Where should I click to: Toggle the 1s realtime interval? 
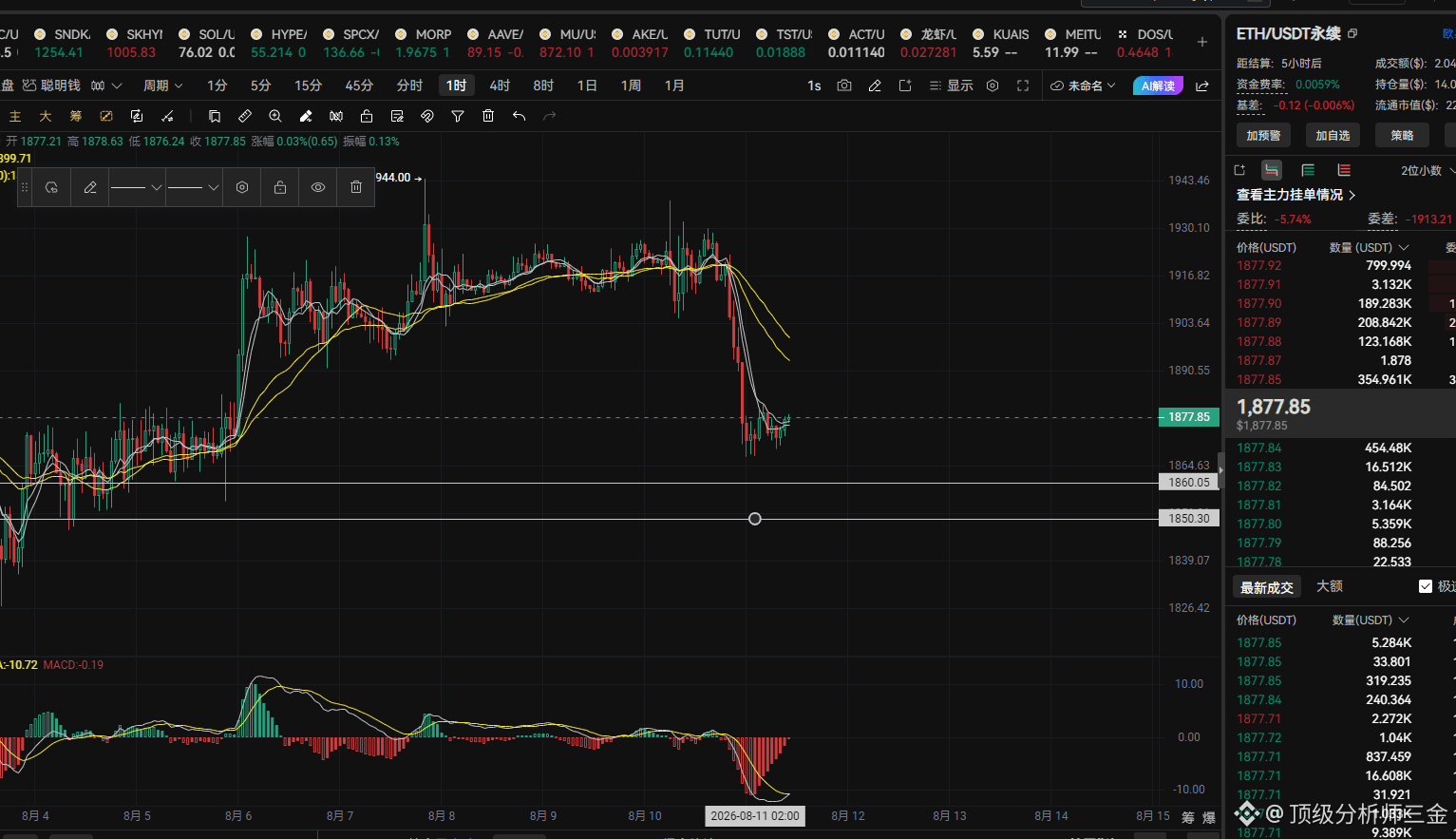pos(814,86)
